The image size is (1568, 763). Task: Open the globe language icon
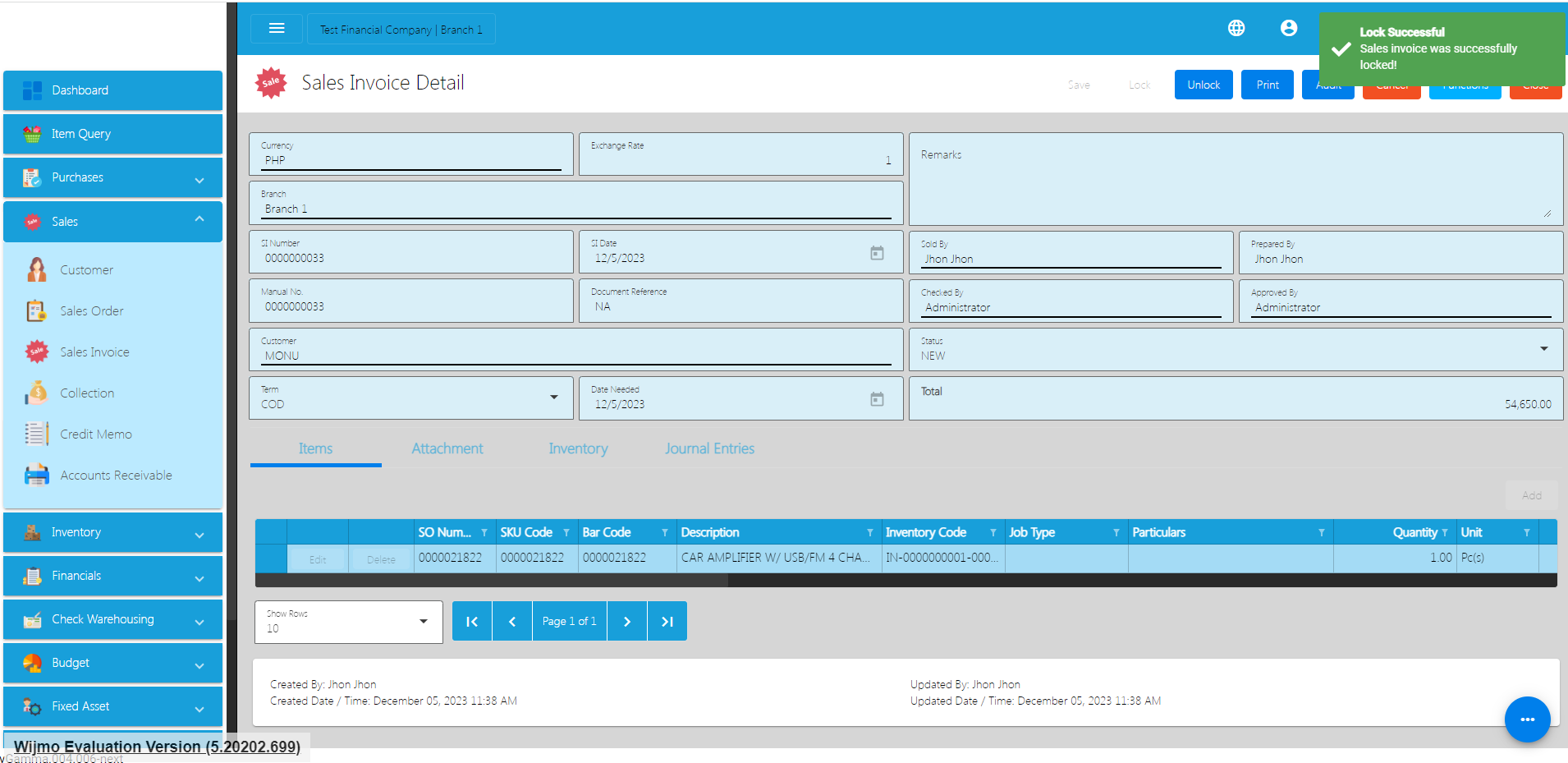point(1236,29)
